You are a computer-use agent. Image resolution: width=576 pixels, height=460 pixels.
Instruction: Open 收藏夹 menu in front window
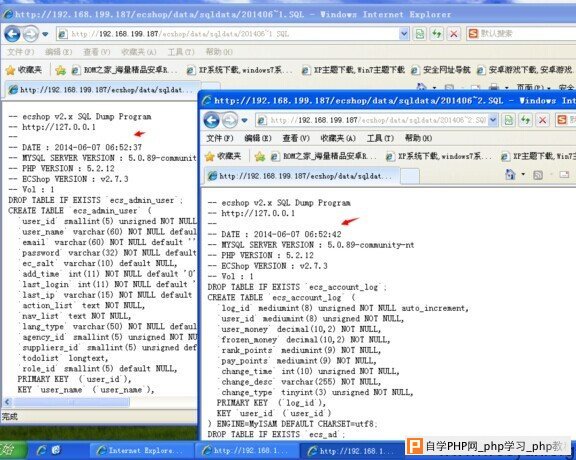(x=338, y=138)
